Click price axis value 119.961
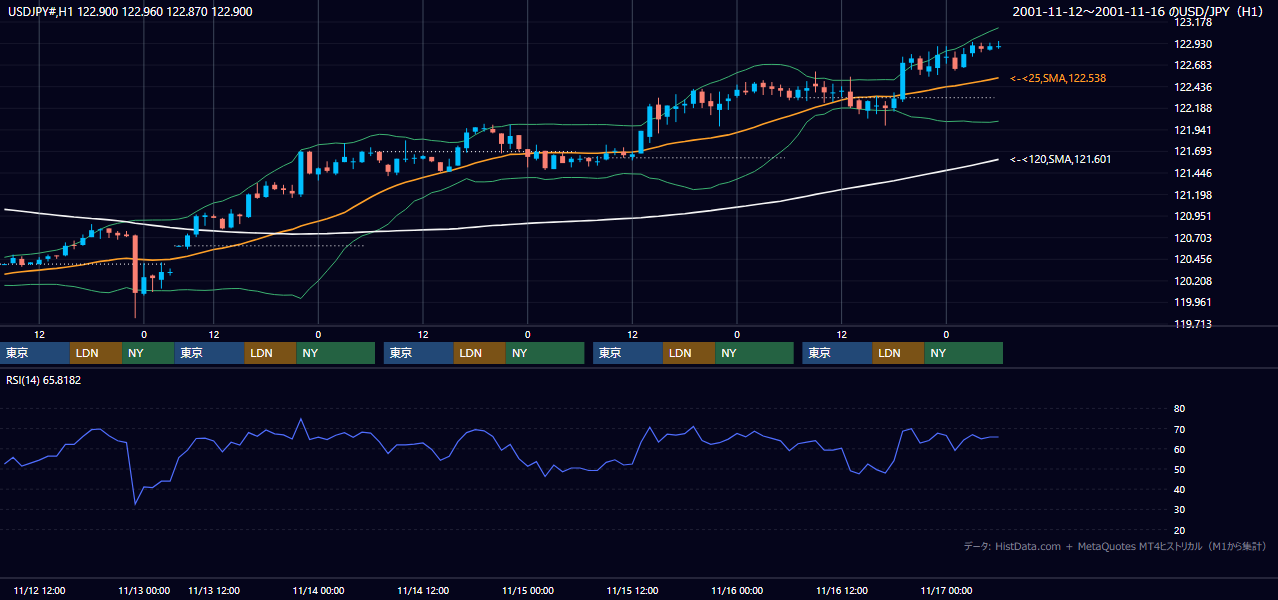1278x600 pixels. click(1193, 302)
